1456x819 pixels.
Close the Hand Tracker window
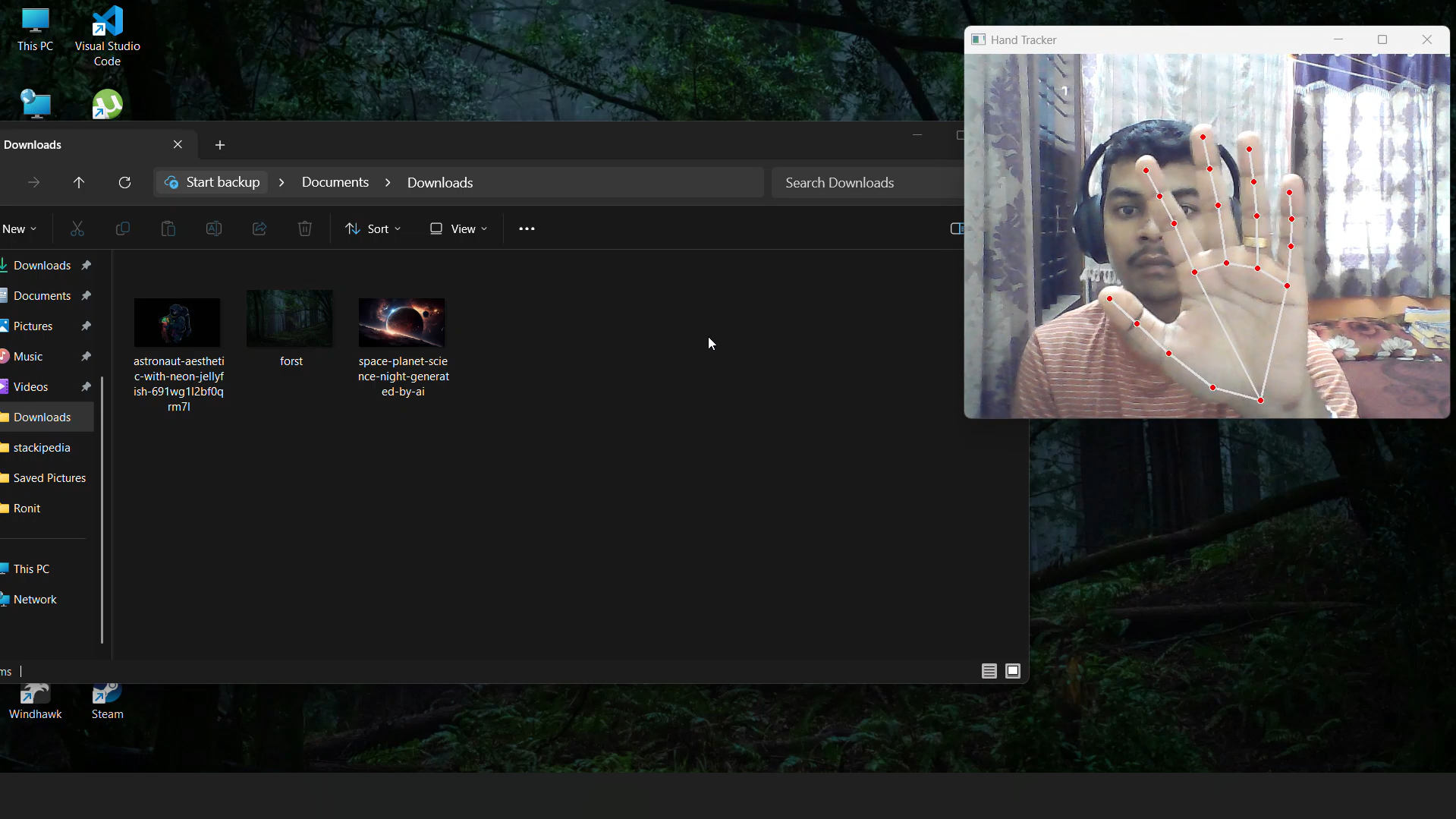click(x=1426, y=39)
